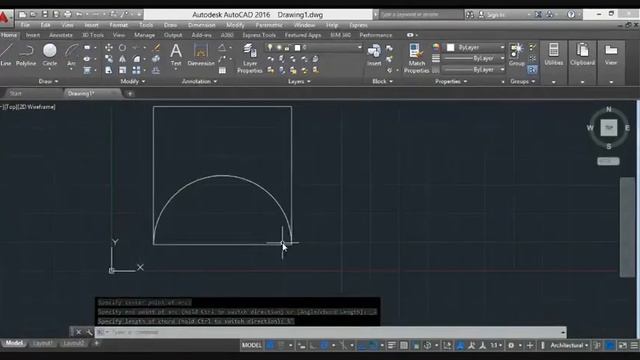Switch to the Start file tab

click(x=16, y=93)
